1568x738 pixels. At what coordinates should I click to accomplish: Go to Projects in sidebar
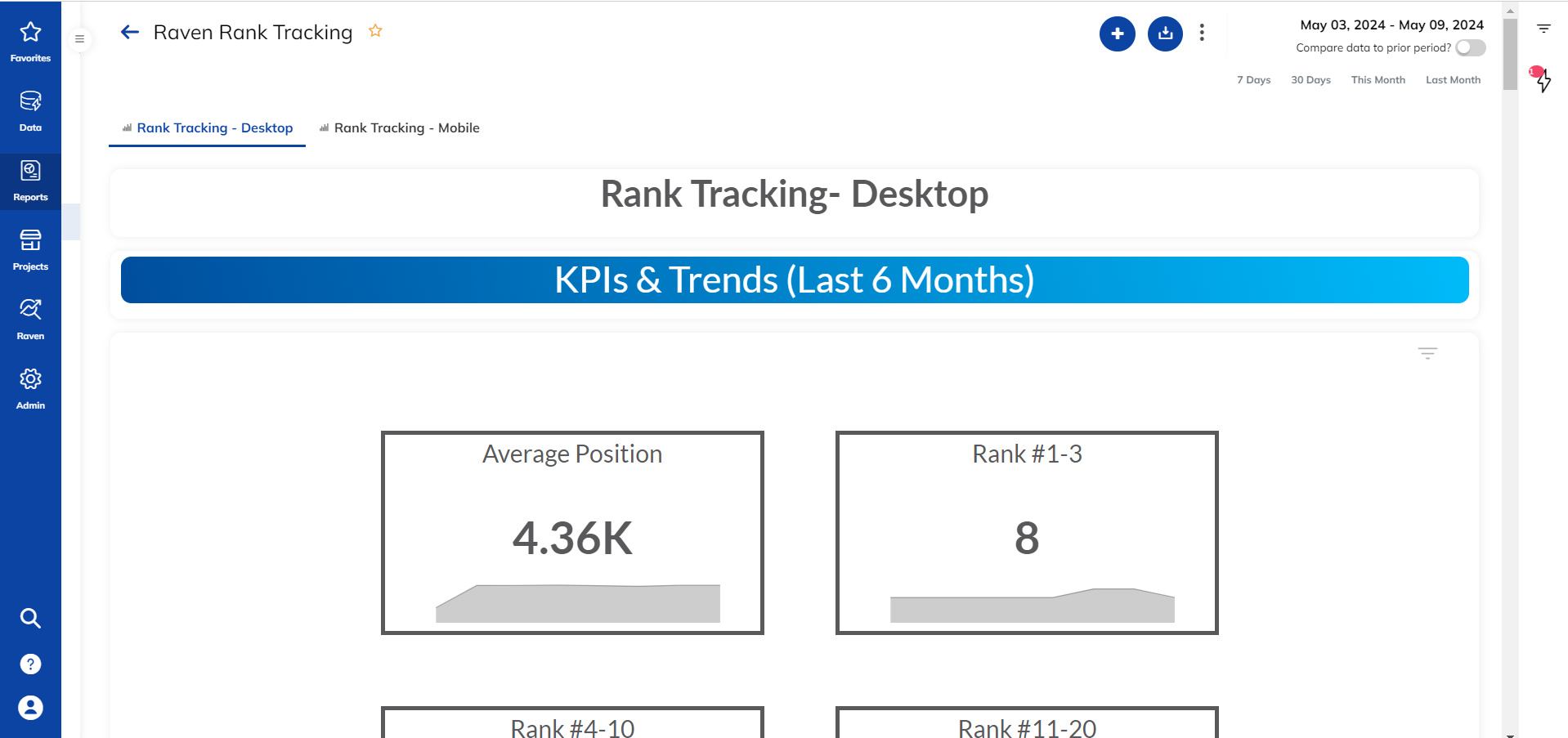point(30,249)
